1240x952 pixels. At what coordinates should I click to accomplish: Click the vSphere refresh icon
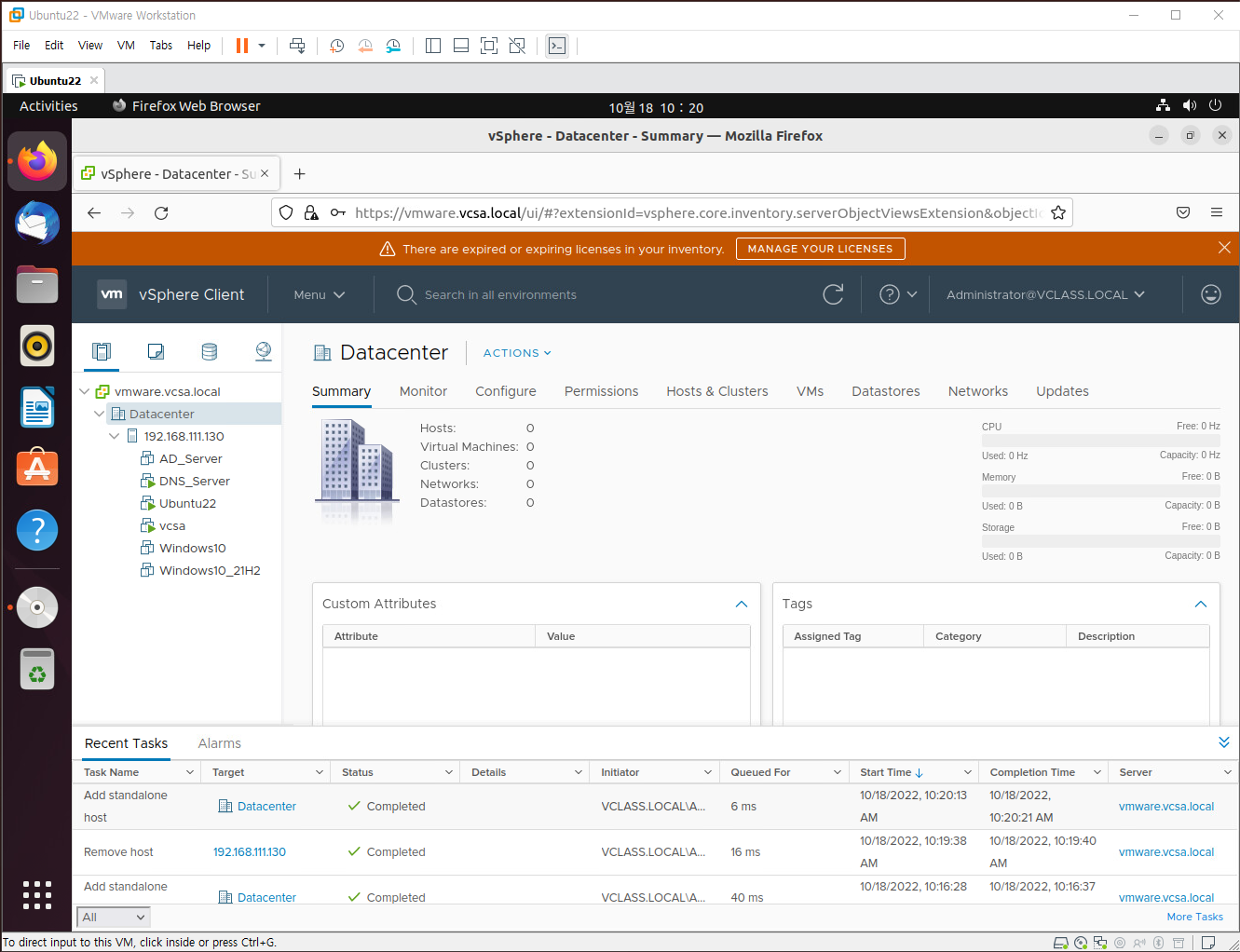tap(833, 294)
